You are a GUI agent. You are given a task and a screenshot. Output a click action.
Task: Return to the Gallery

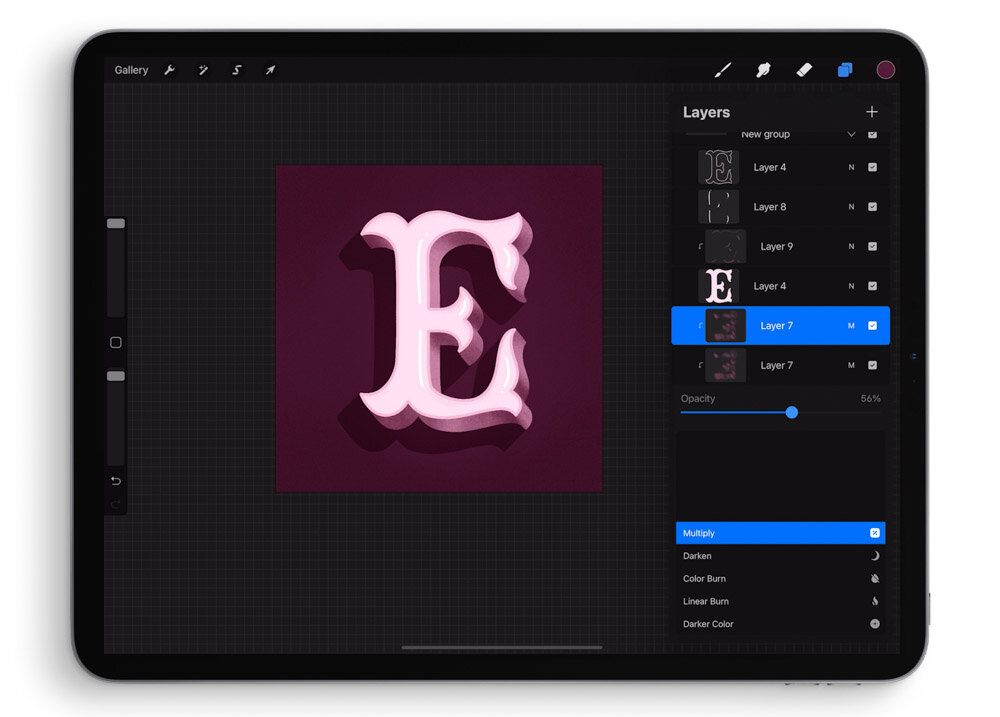pos(131,70)
